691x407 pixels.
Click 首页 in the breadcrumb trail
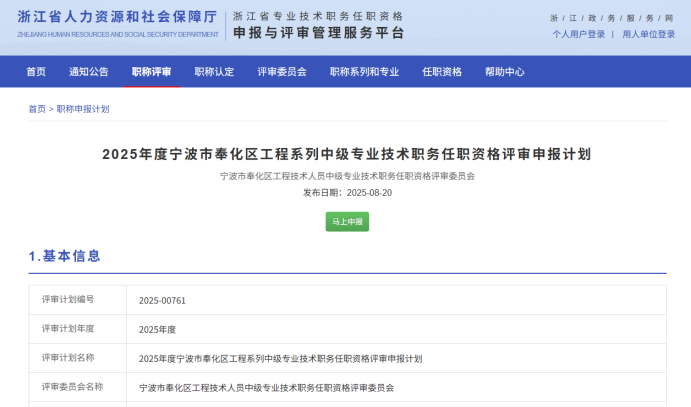36,109
